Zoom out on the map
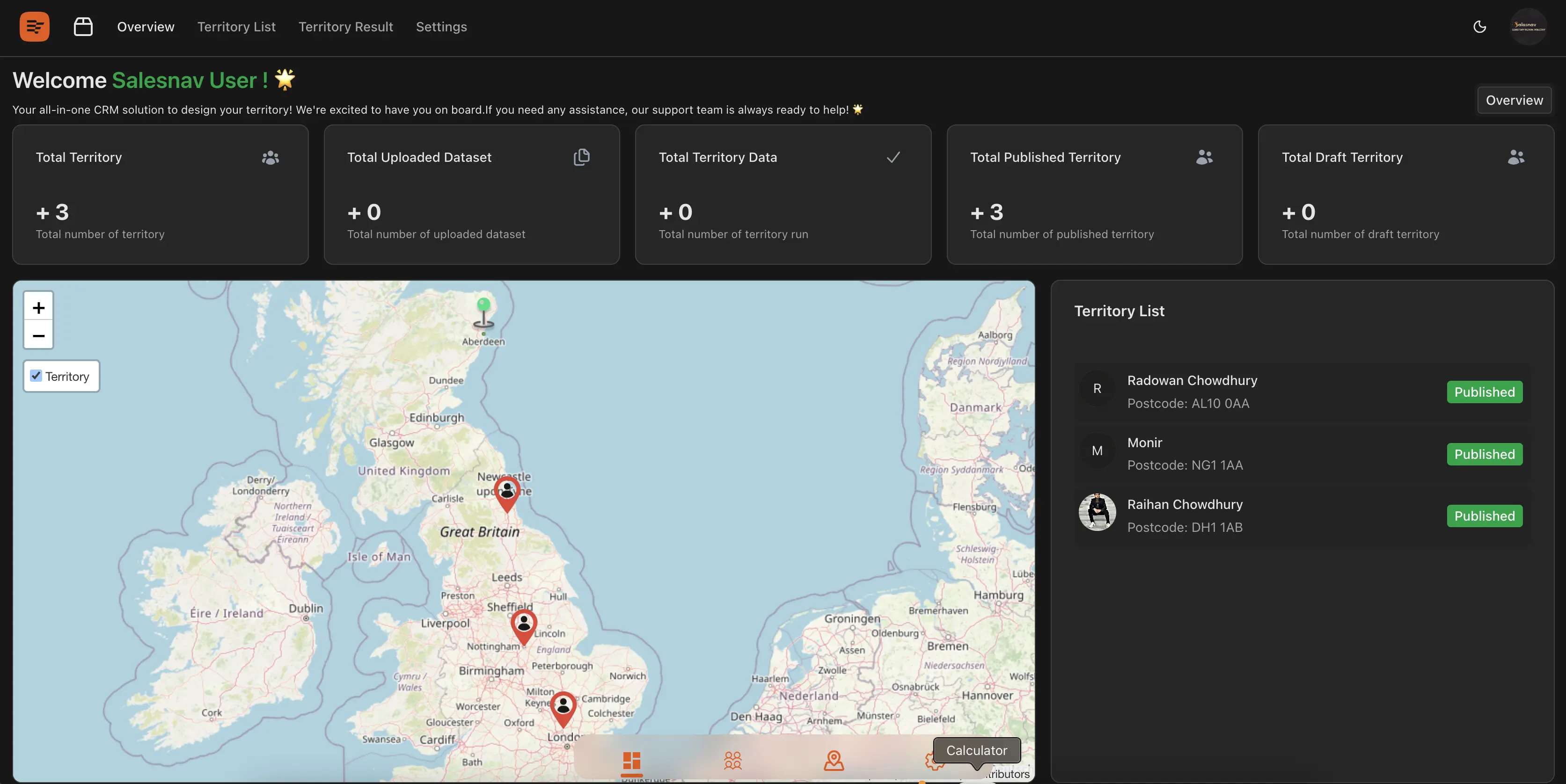The width and height of the screenshot is (1566, 784). click(38, 335)
